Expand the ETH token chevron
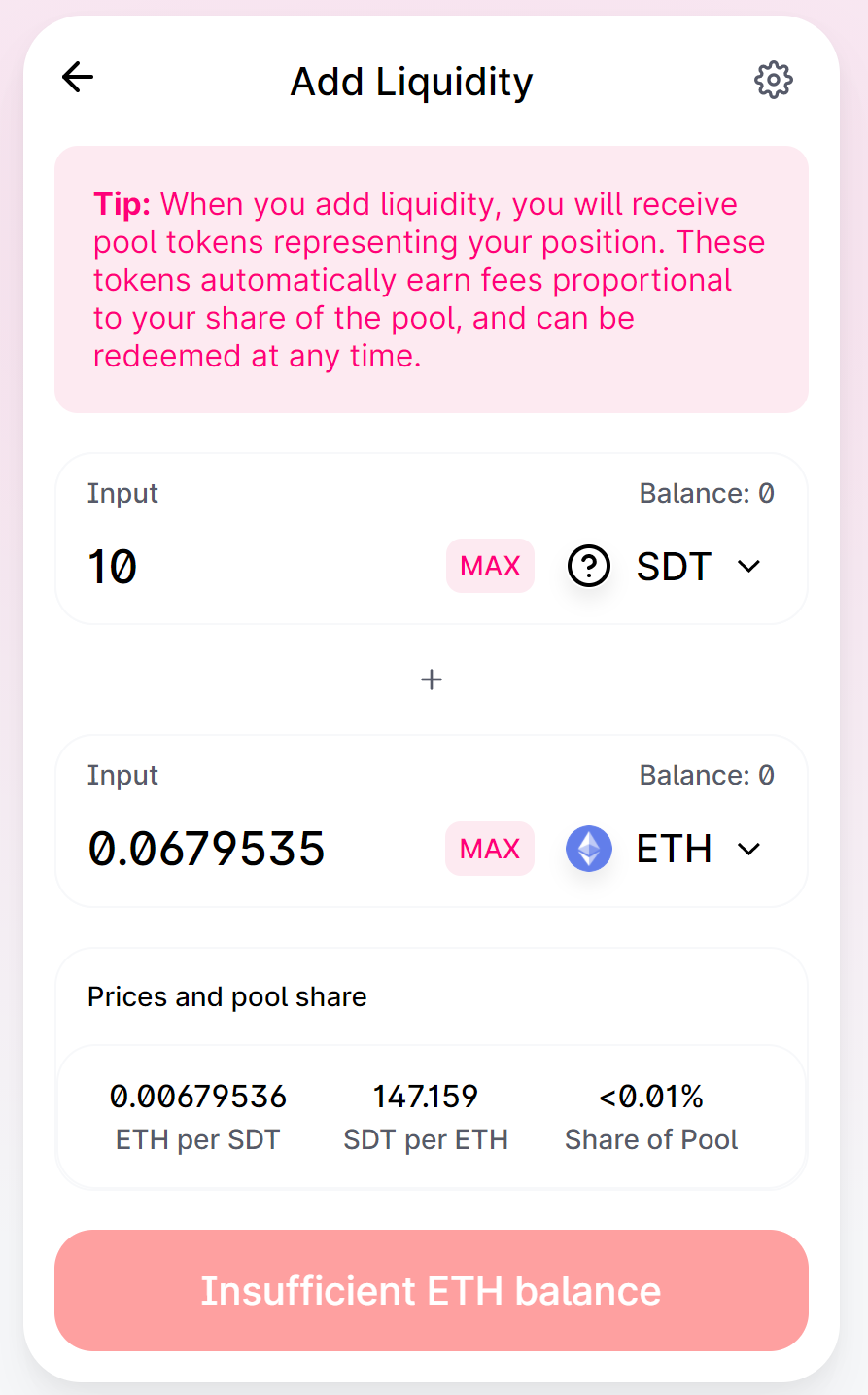Viewport: 868px width, 1395px height. [x=748, y=849]
